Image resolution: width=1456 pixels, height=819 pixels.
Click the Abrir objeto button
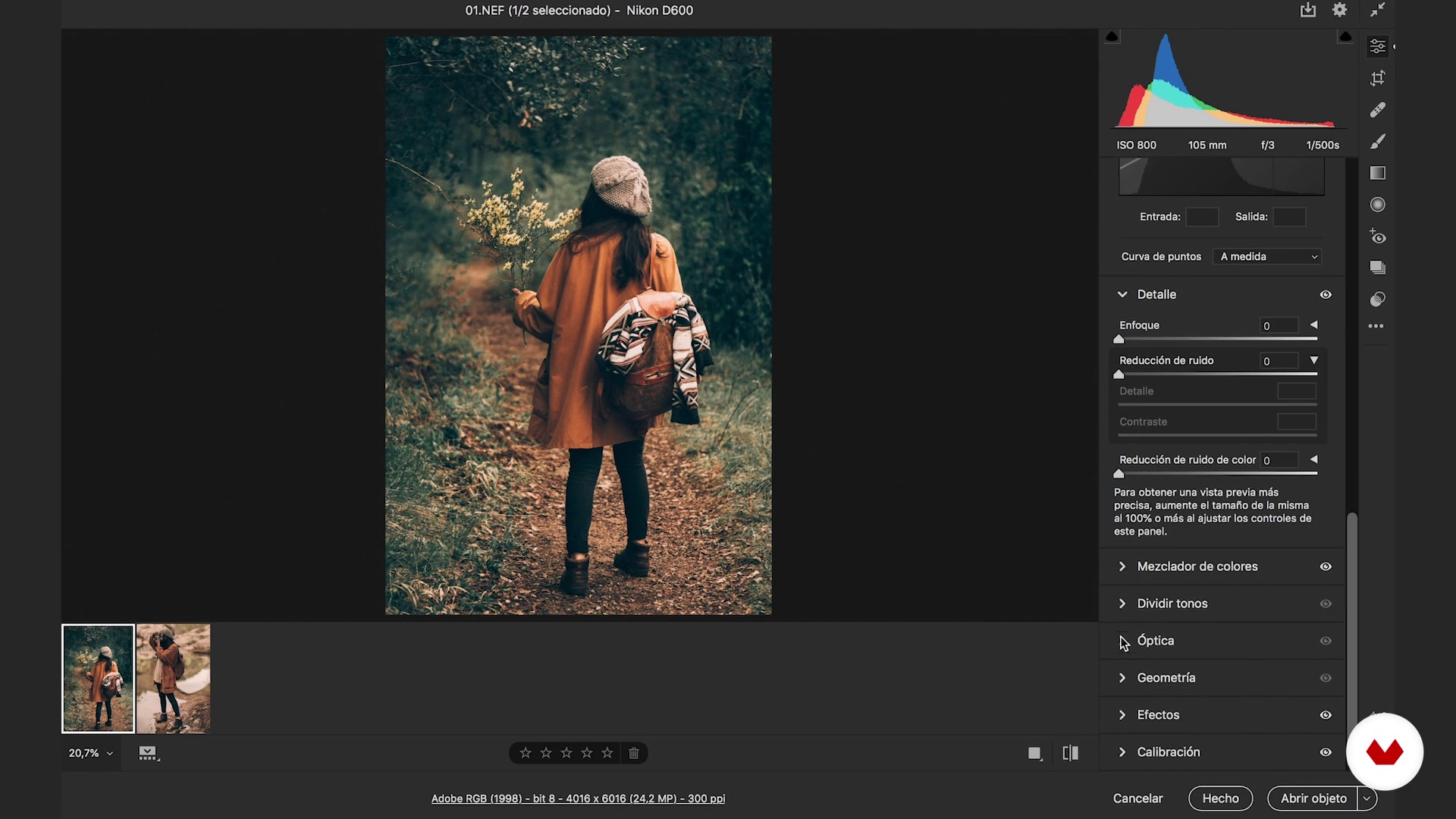coord(1313,799)
